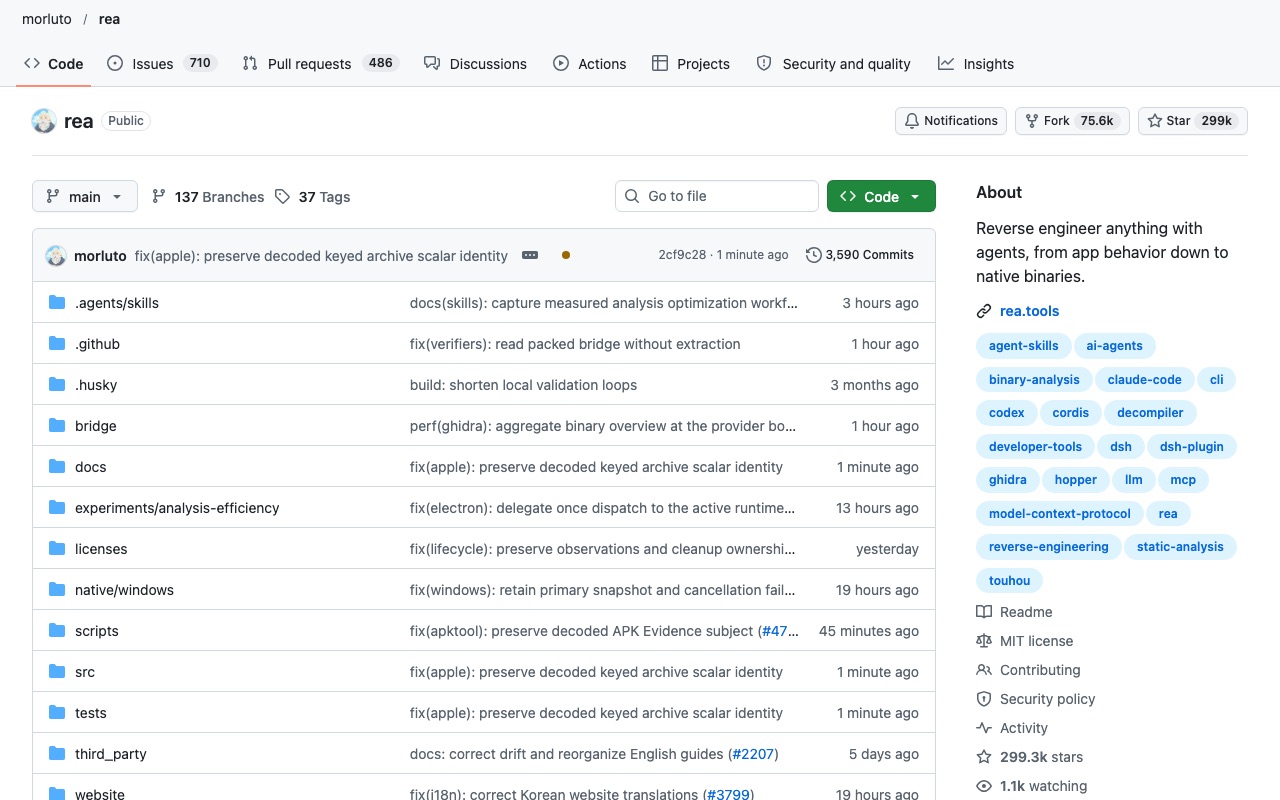Click the star icon beside 299.3k stars
Screen dimensions: 1280x800
pyautogui.click(x=984, y=757)
